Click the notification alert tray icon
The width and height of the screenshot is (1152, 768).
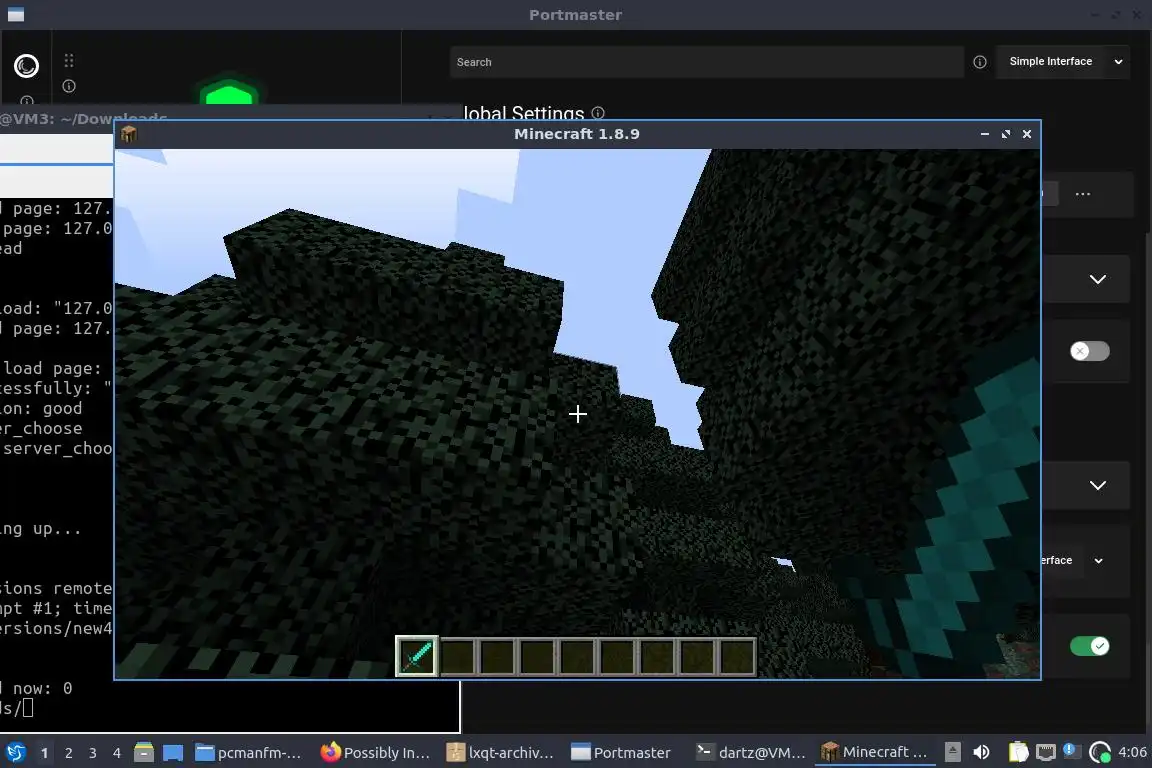1070,750
